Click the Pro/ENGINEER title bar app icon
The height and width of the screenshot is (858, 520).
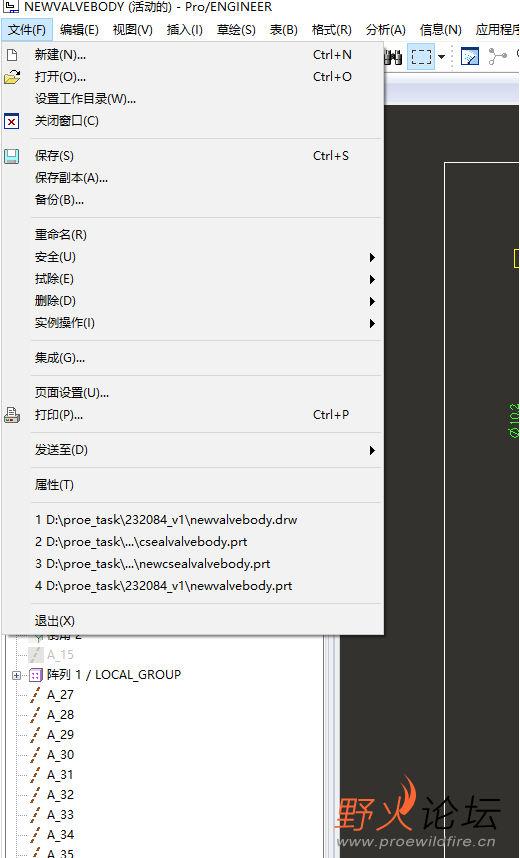click(10, 7)
